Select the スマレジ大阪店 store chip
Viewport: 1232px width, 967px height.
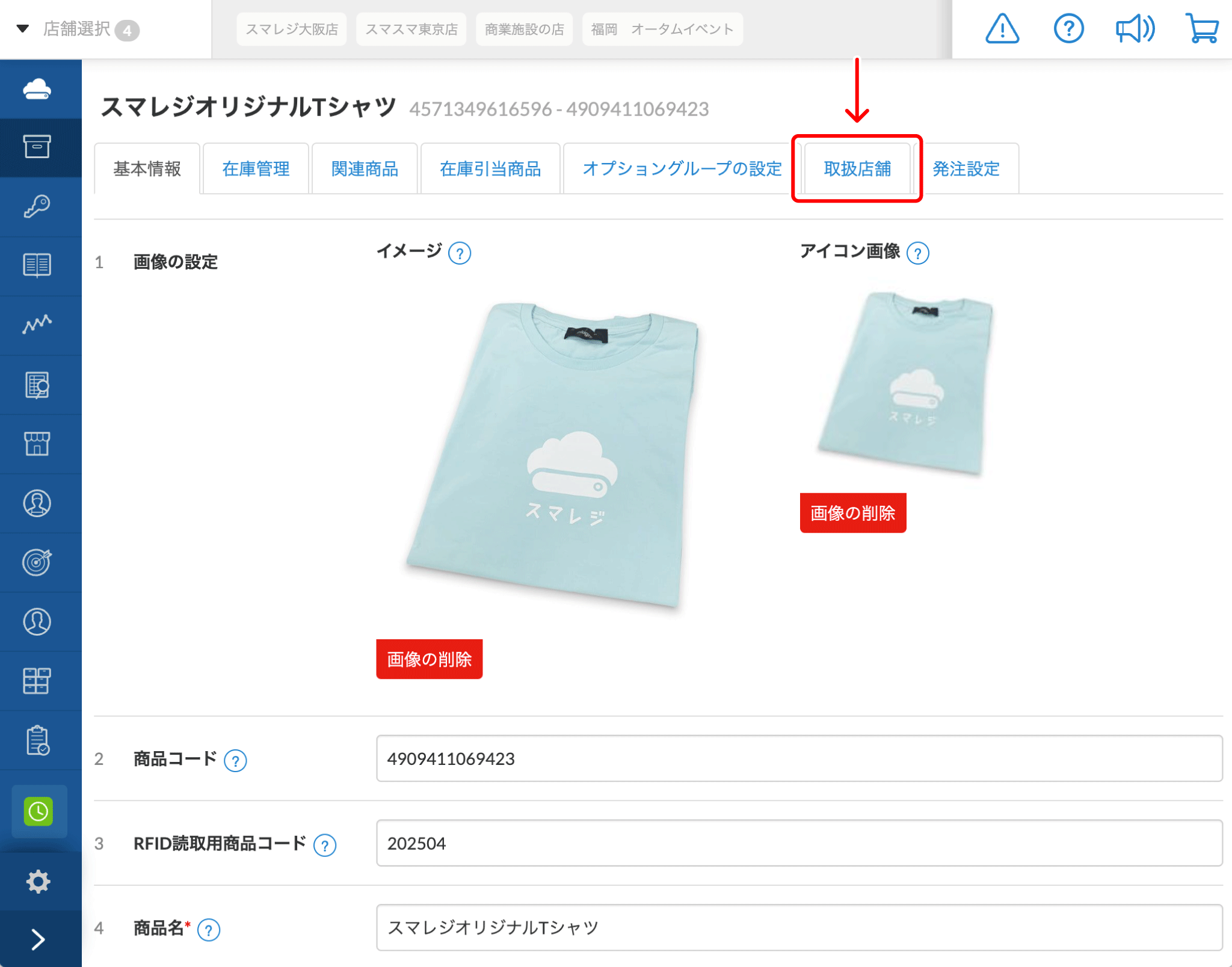coord(292,29)
